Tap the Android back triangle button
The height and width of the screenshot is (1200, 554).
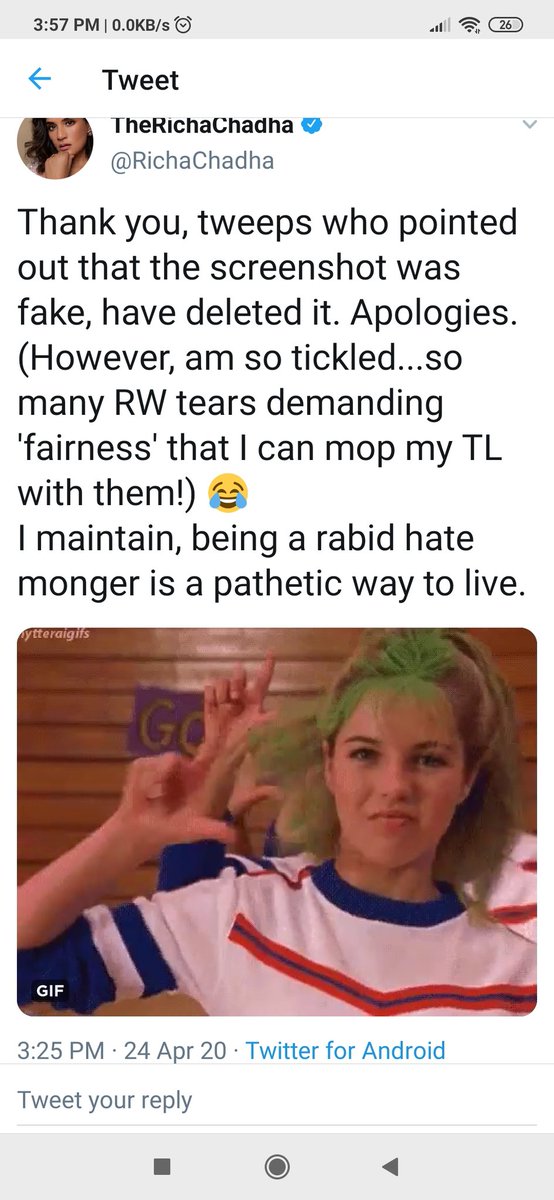coord(391,1165)
